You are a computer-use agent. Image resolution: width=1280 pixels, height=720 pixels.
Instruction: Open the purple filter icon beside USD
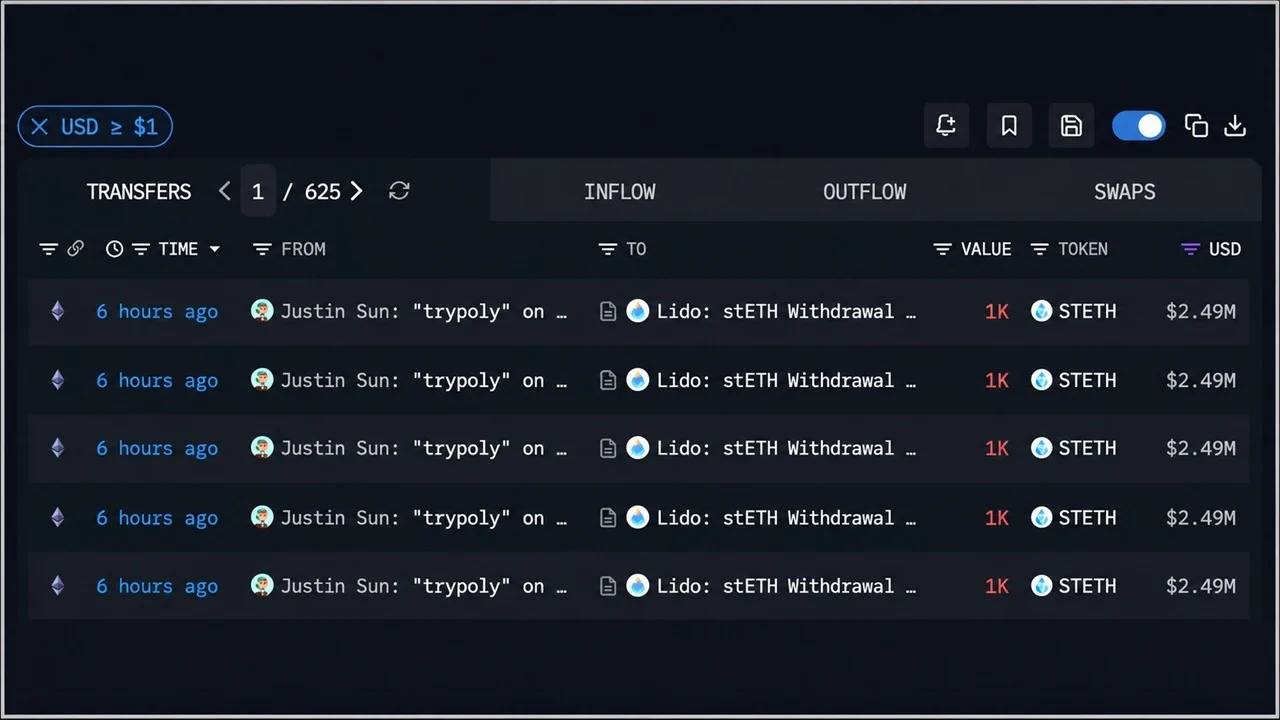[1190, 249]
